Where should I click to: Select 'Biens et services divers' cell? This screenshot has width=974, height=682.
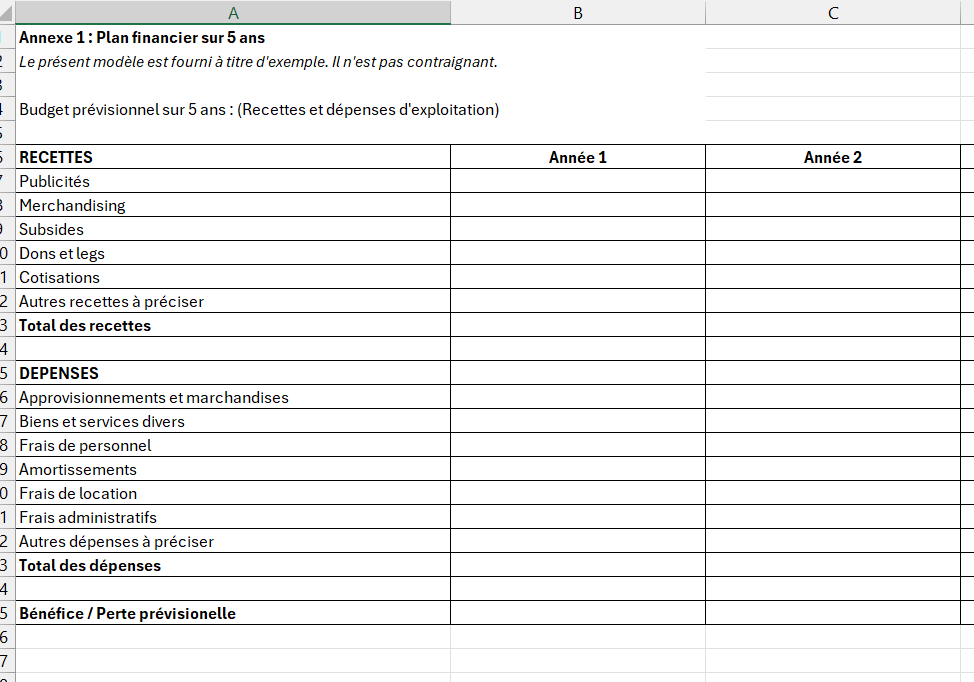[x=233, y=421]
